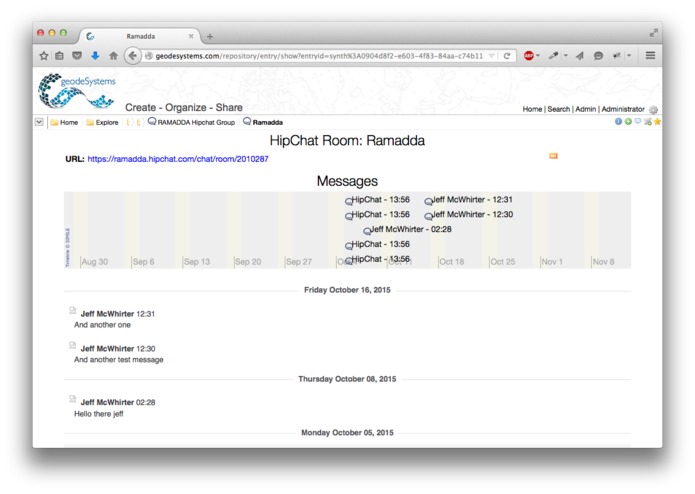Open the chat bubble toolbar icon
695x494 pixels.
598,56
